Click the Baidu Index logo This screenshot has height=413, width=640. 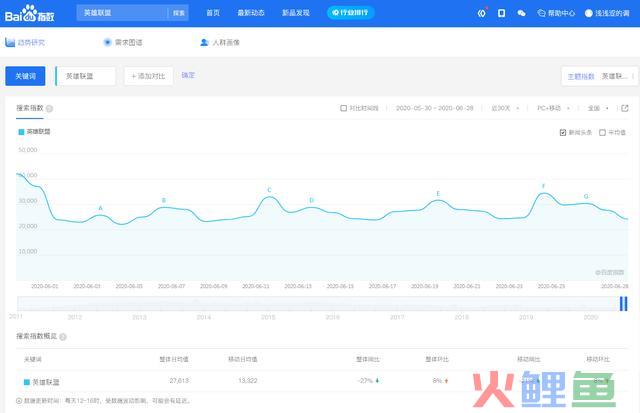click(x=29, y=13)
